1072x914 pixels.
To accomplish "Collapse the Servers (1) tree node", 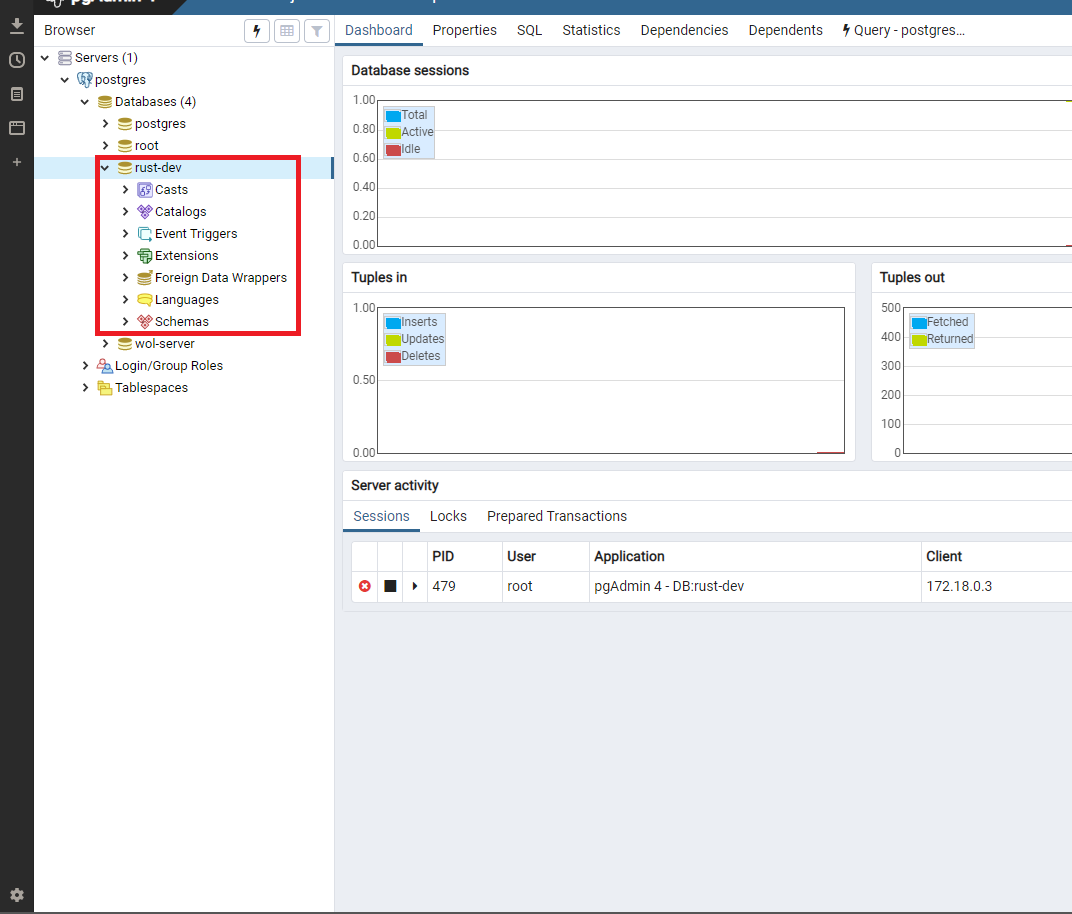I will [45, 58].
